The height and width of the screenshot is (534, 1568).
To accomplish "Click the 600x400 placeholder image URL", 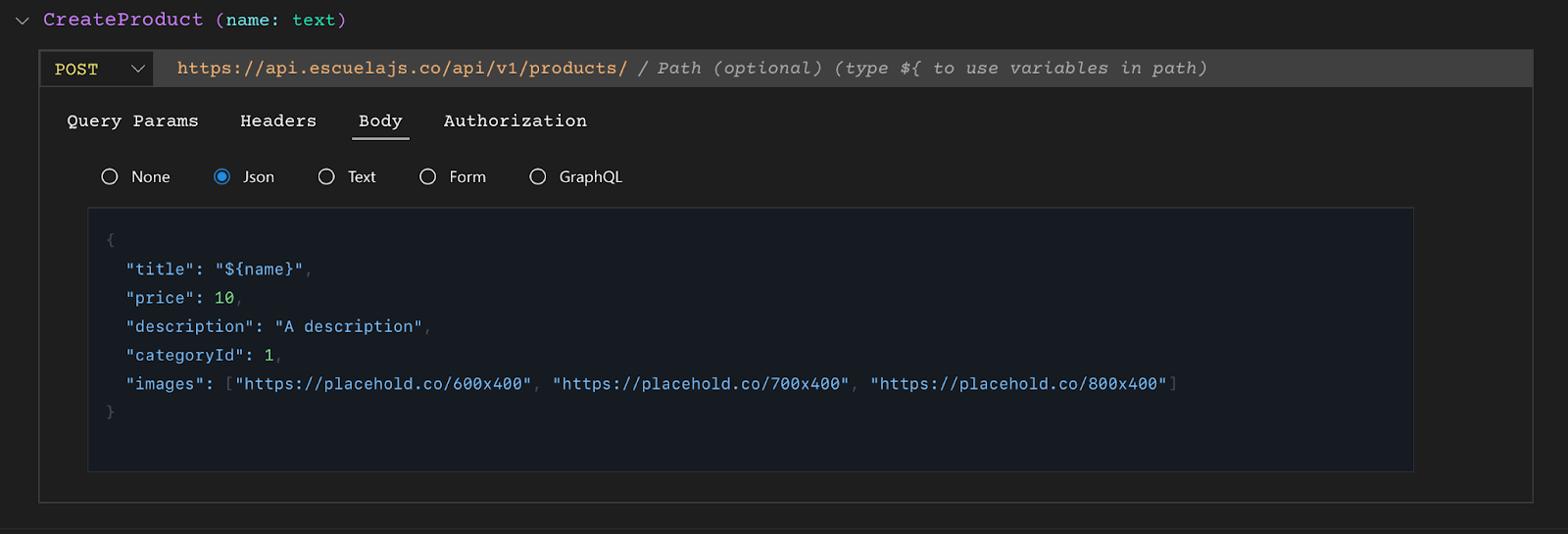I will tap(383, 384).
